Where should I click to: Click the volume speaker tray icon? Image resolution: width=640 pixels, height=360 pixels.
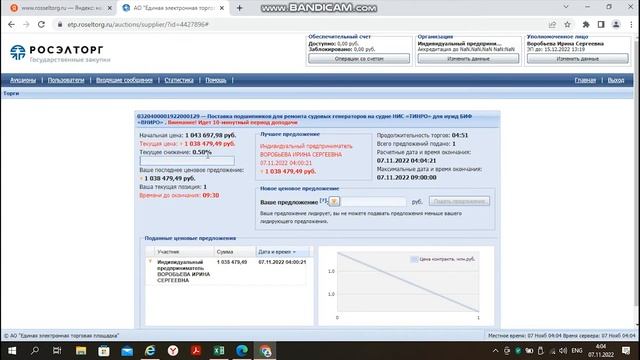(x=563, y=351)
